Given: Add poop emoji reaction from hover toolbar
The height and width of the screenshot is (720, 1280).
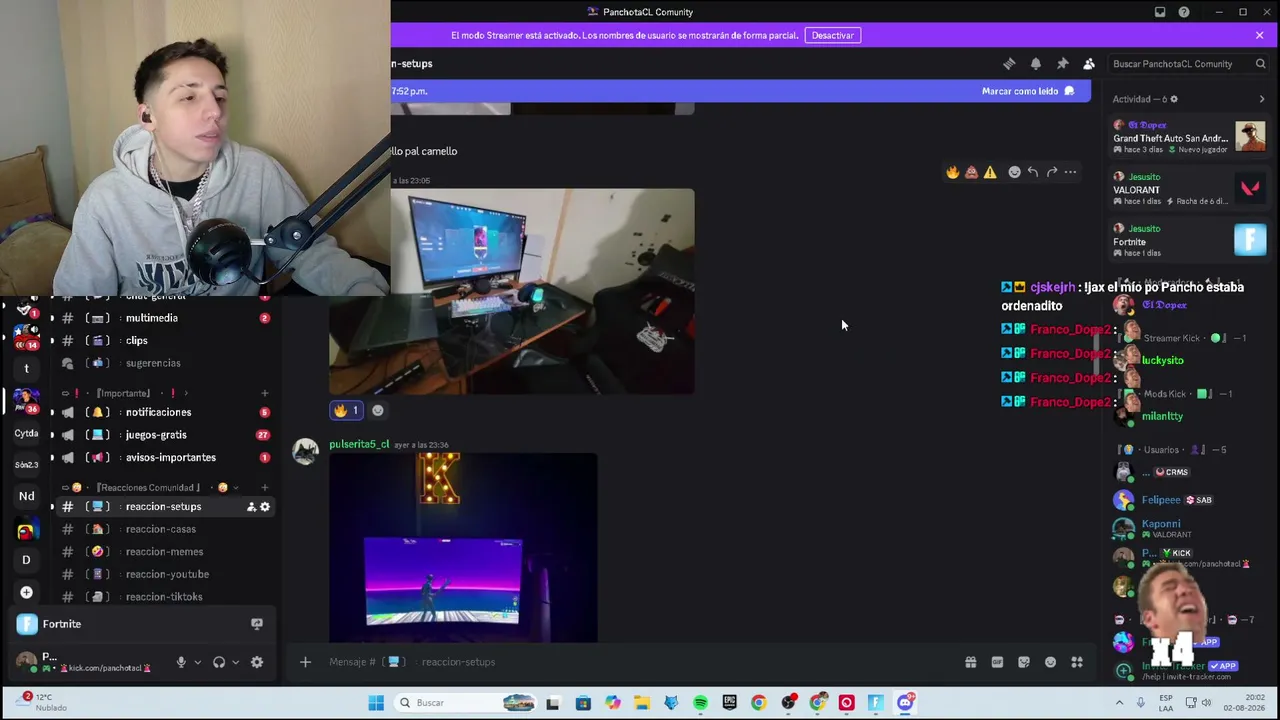Looking at the screenshot, I should point(971,172).
